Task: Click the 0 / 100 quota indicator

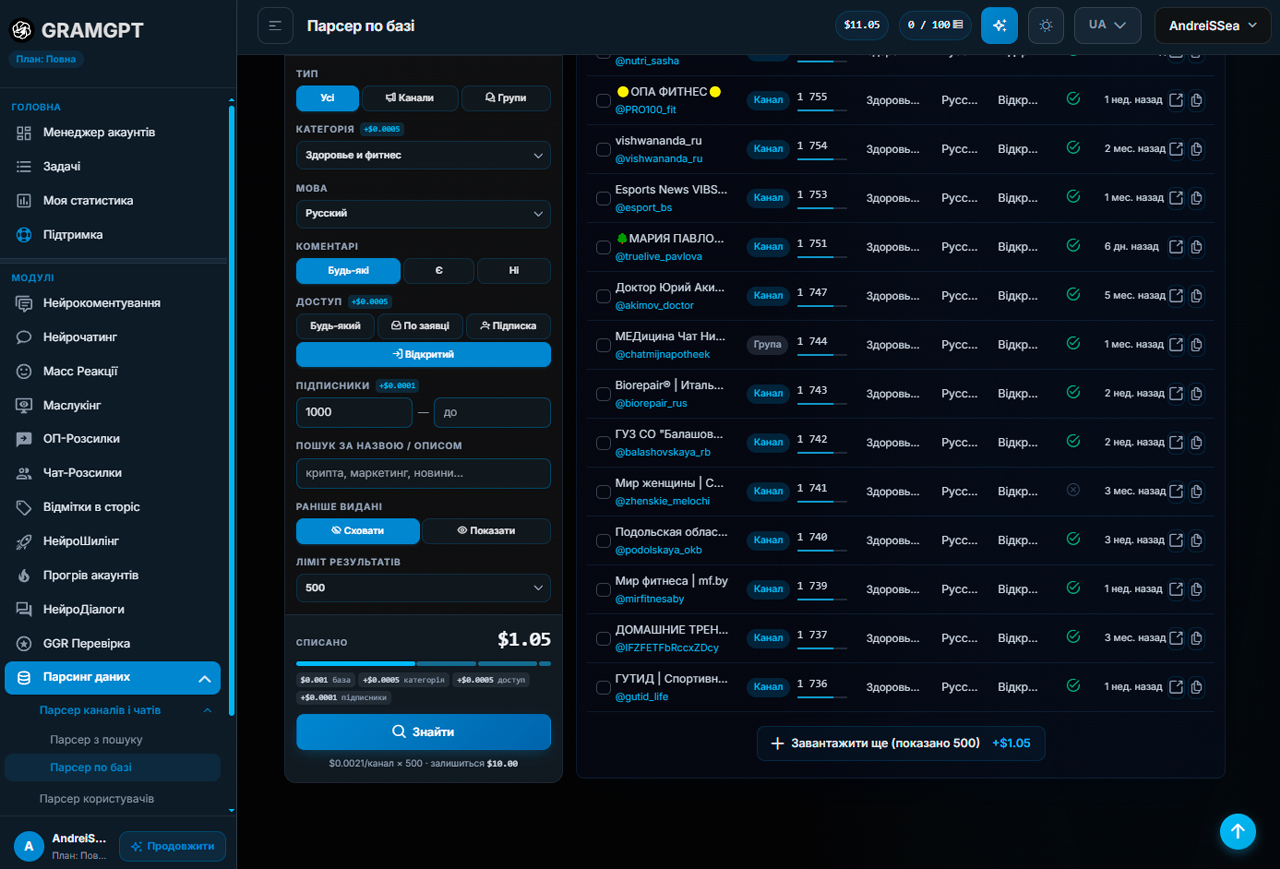Action: 935,25
